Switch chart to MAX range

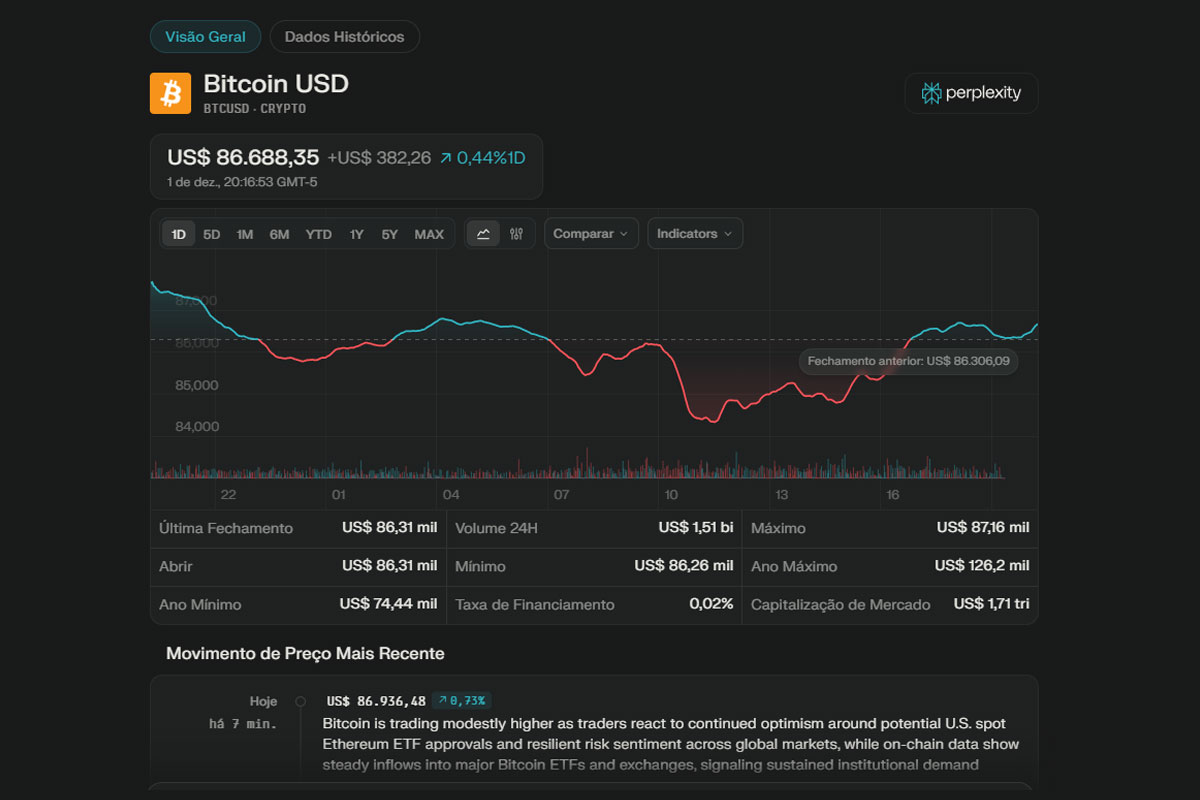click(429, 233)
